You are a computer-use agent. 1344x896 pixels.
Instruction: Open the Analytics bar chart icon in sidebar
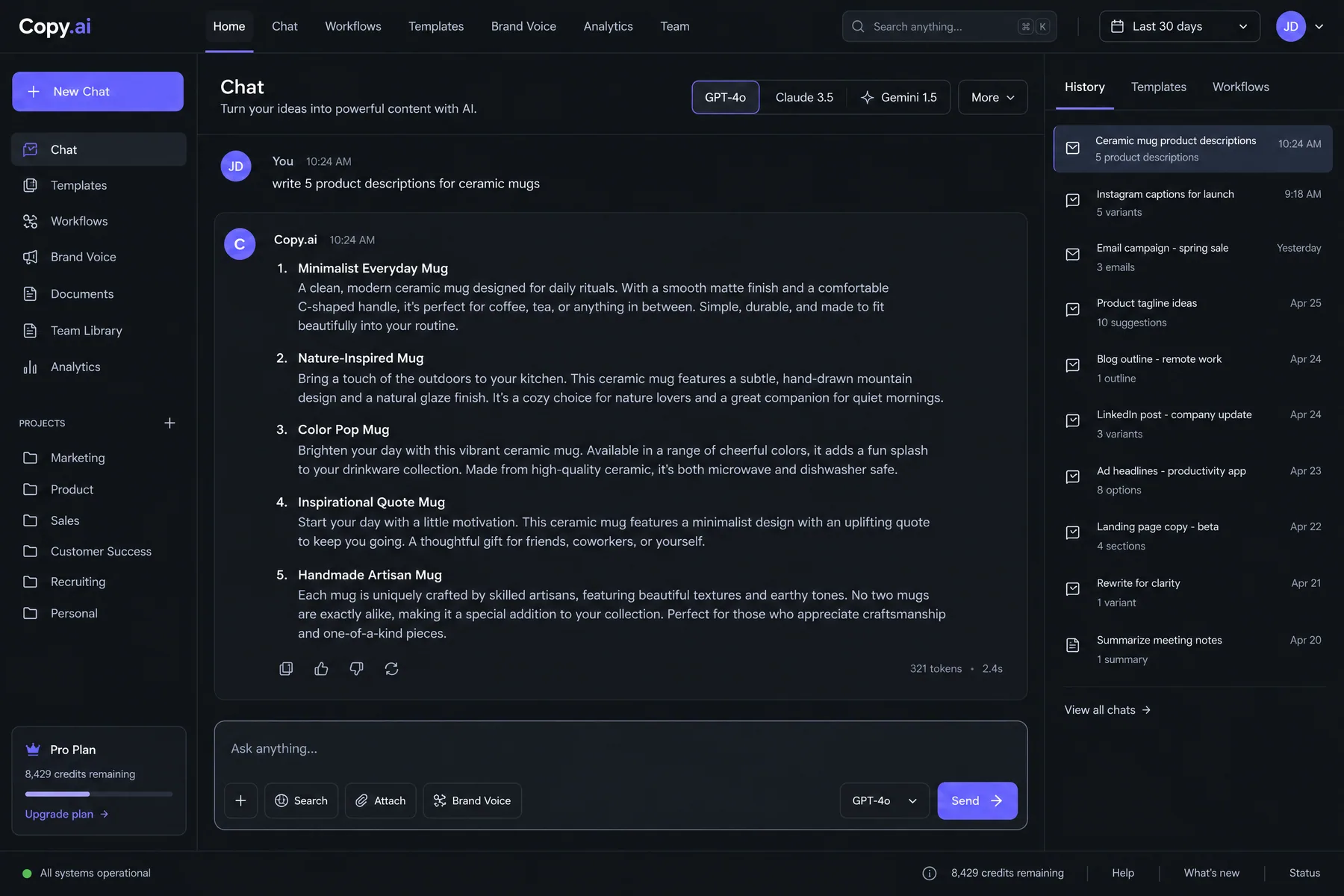[30, 367]
